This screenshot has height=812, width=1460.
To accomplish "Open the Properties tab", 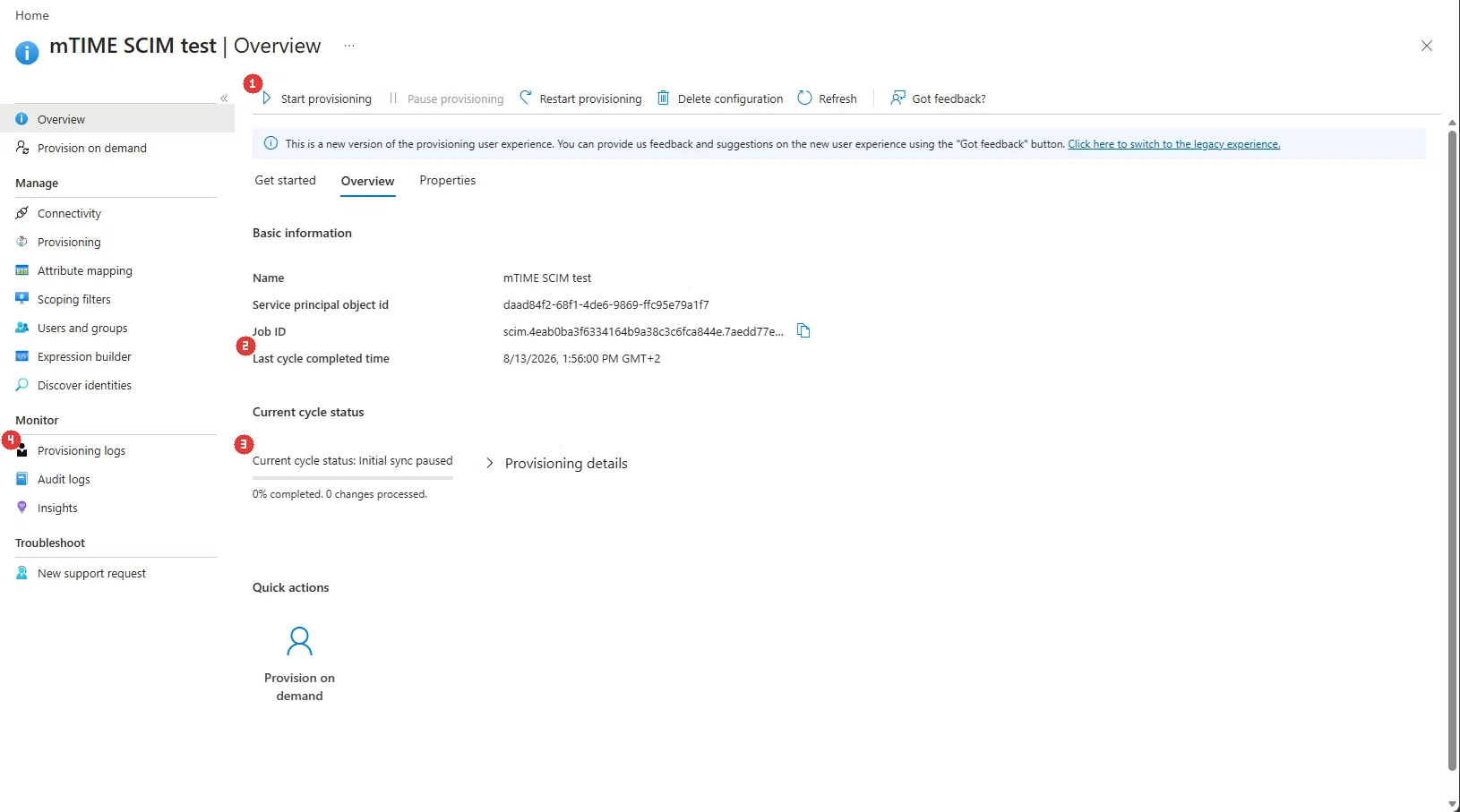I will tap(448, 180).
